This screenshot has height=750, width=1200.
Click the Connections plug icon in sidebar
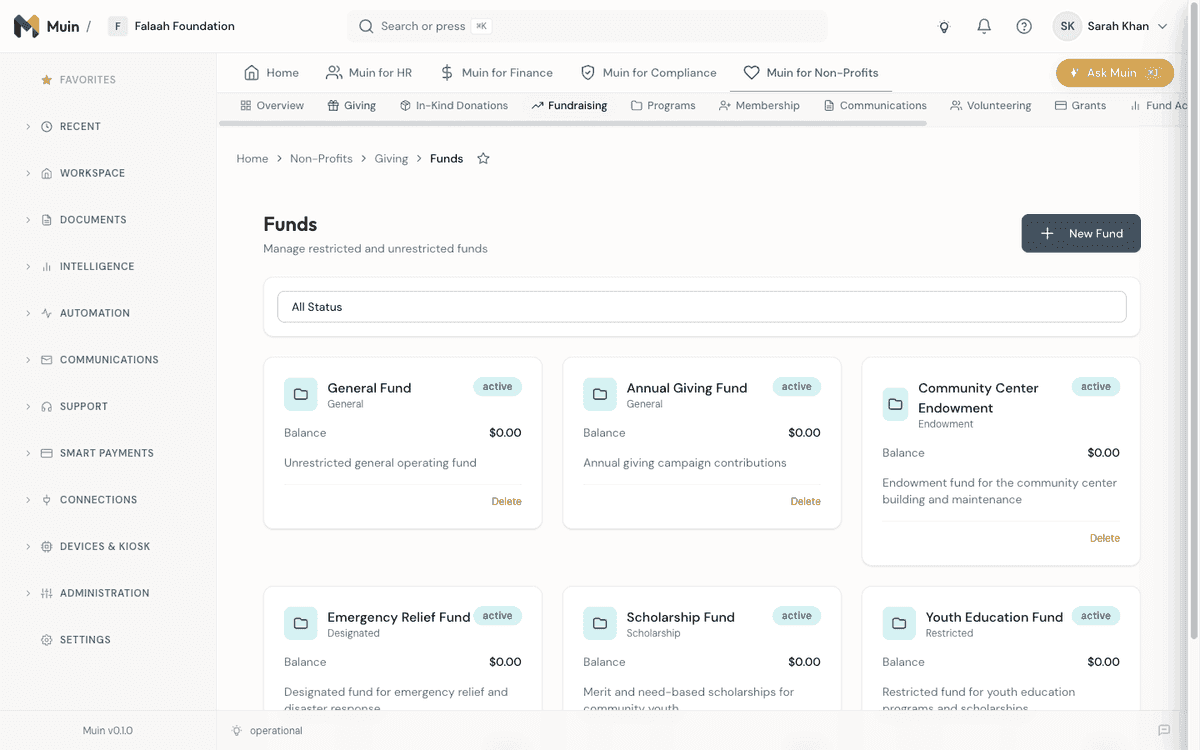(x=46, y=500)
